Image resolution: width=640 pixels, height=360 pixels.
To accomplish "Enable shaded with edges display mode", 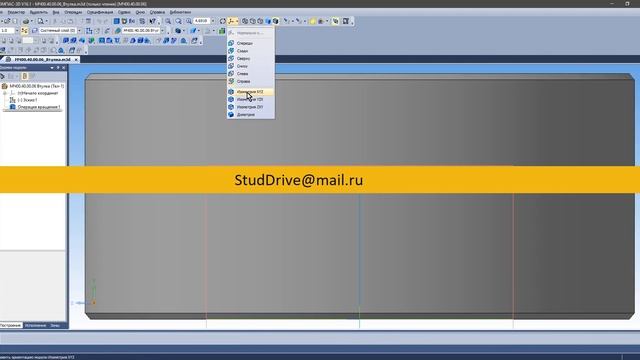I will click(276, 21).
